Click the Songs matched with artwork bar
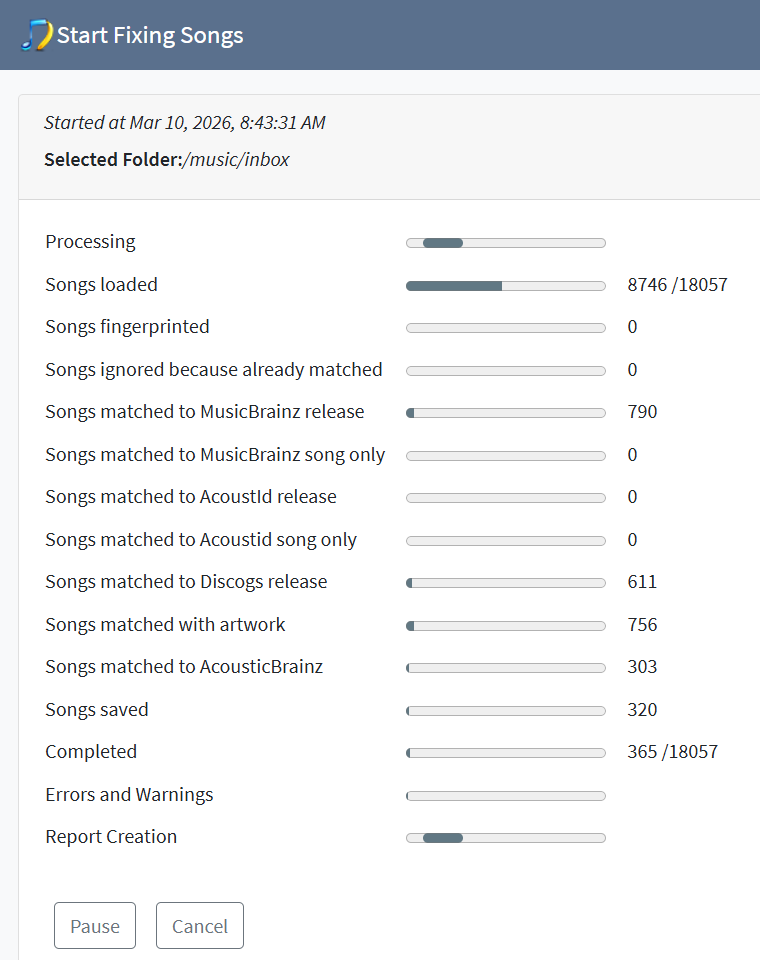760x960 pixels. pyautogui.click(x=505, y=626)
